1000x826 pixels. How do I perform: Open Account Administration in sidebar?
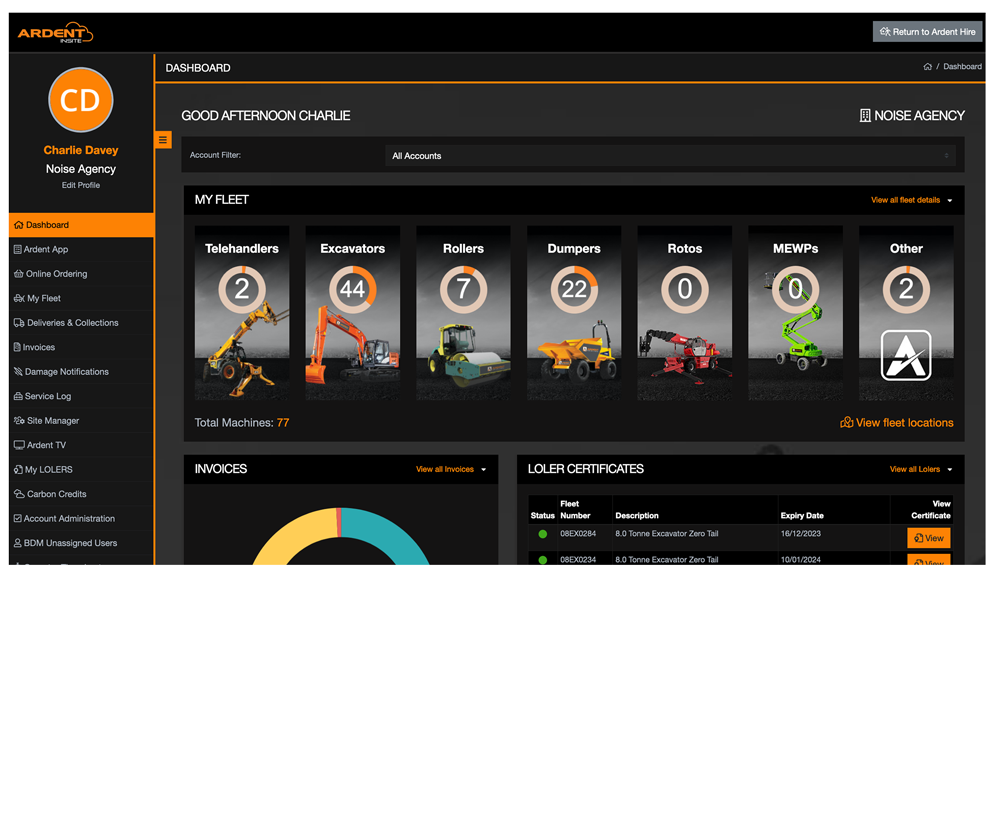[x=82, y=519]
